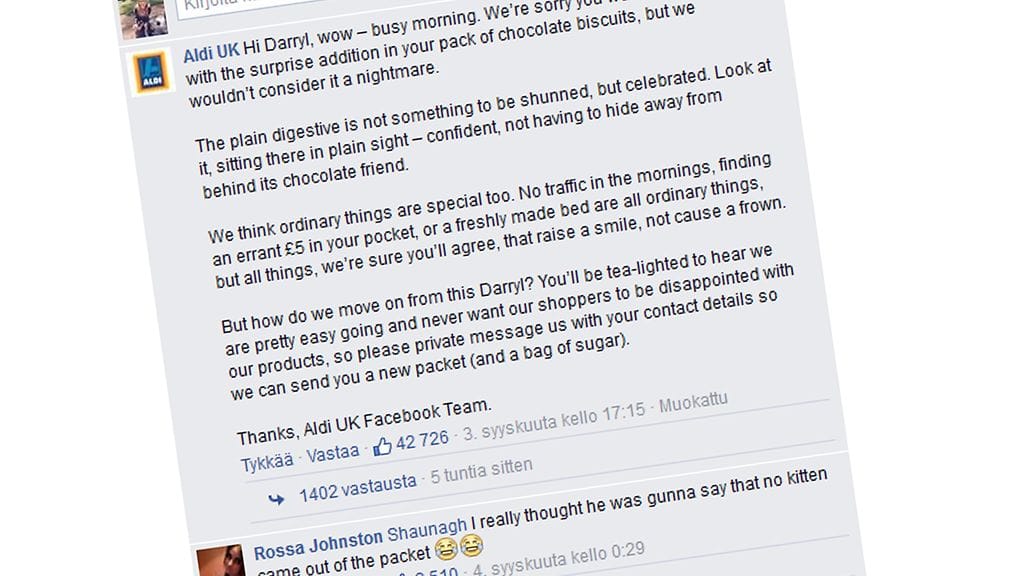Click the first laughing emoji in Rossa's comment
The width and height of the screenshot is (1024, 576).
pos(446,549)
